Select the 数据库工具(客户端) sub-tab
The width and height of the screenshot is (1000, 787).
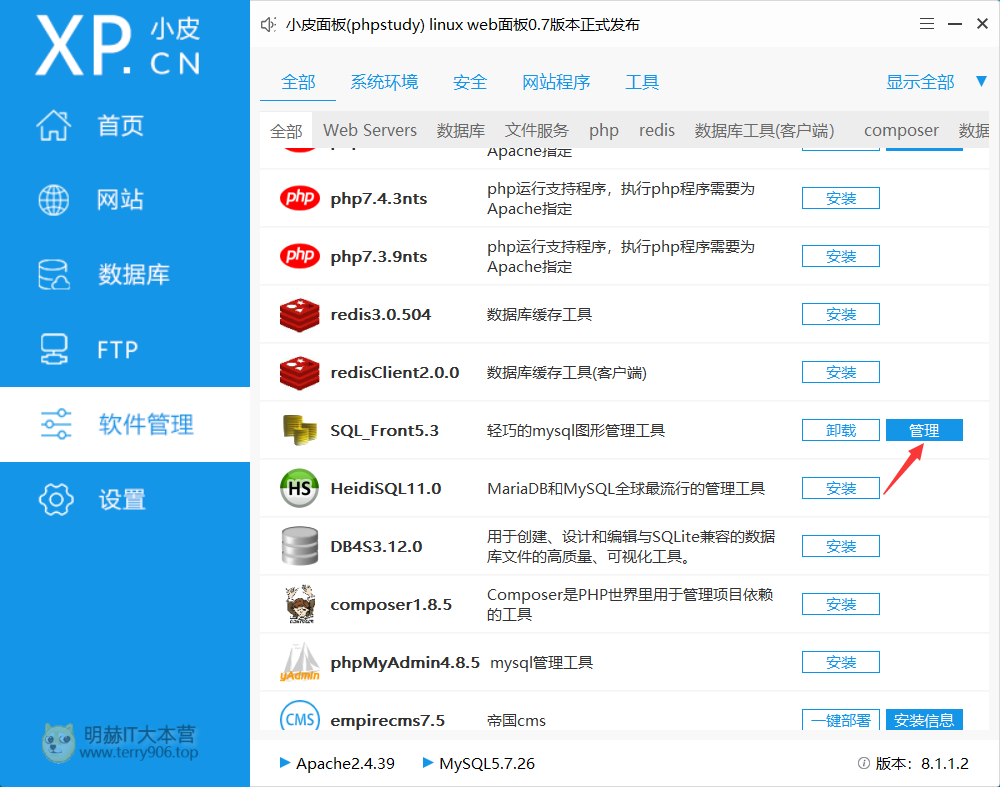tap(764, 131)
